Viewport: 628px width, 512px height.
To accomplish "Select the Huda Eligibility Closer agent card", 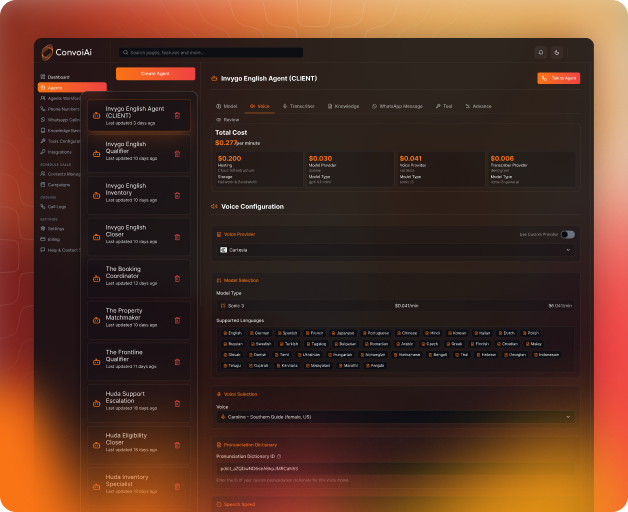I will click(139, 445).
